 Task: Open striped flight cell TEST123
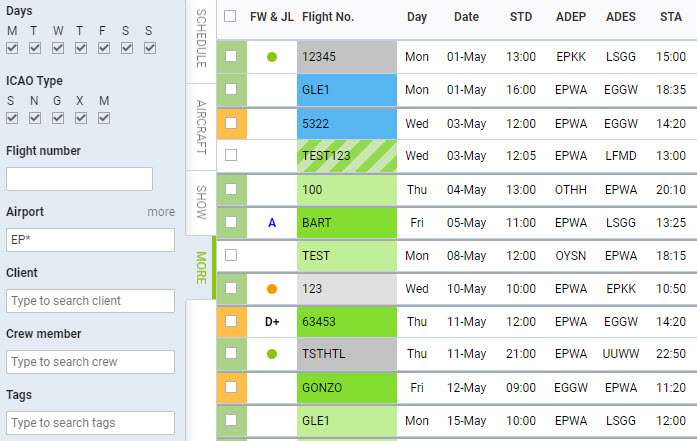point(347,156)
